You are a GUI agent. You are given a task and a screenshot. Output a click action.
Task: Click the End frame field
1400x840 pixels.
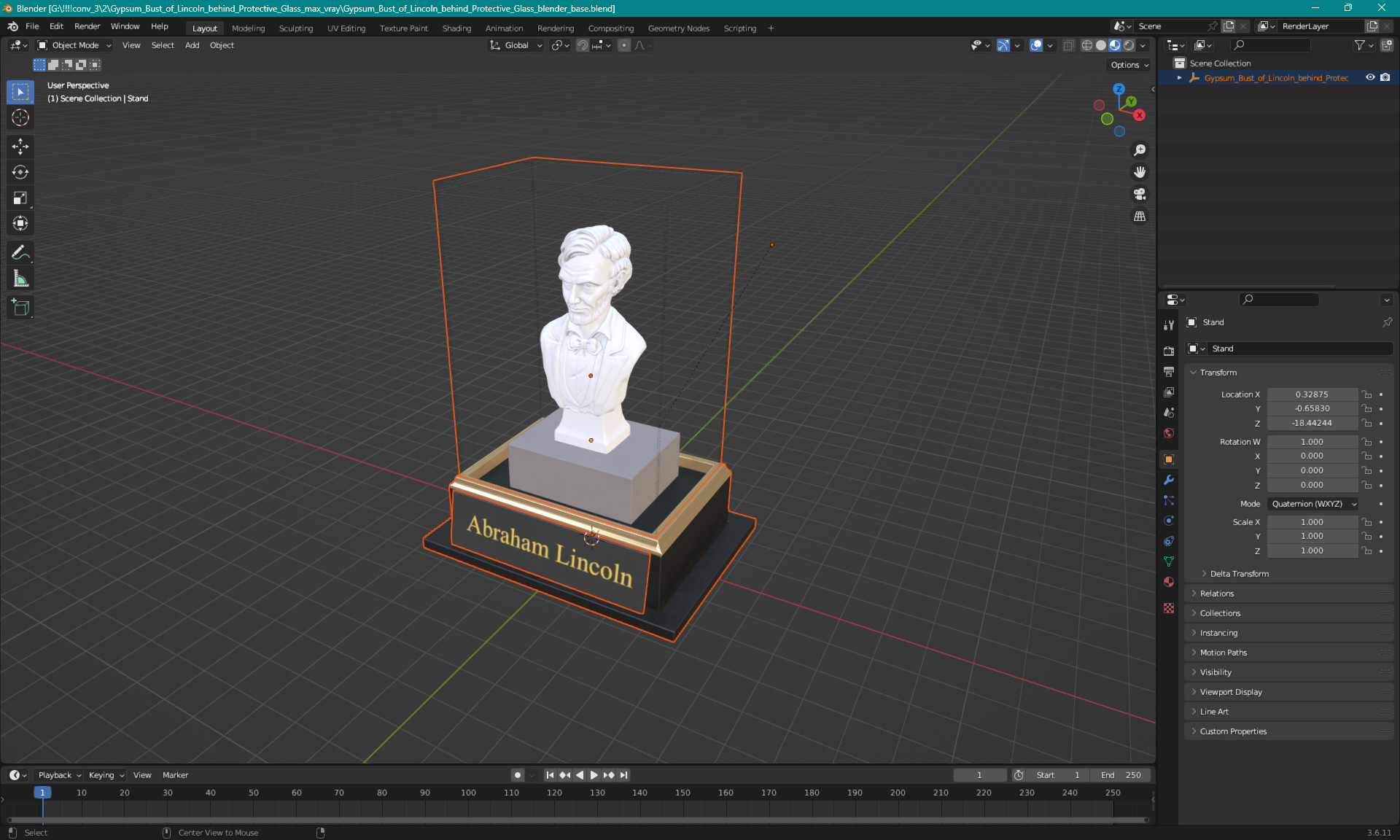(x=1121, y=775)
